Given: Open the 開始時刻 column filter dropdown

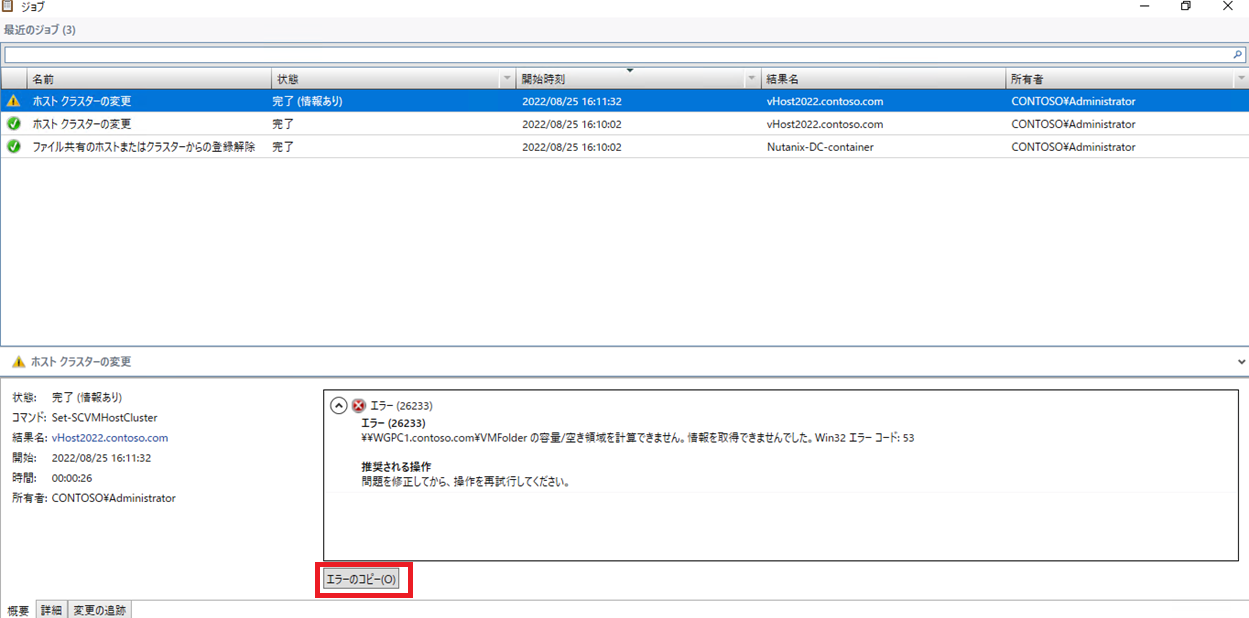Looking at the screenshot, I should 752,79.
